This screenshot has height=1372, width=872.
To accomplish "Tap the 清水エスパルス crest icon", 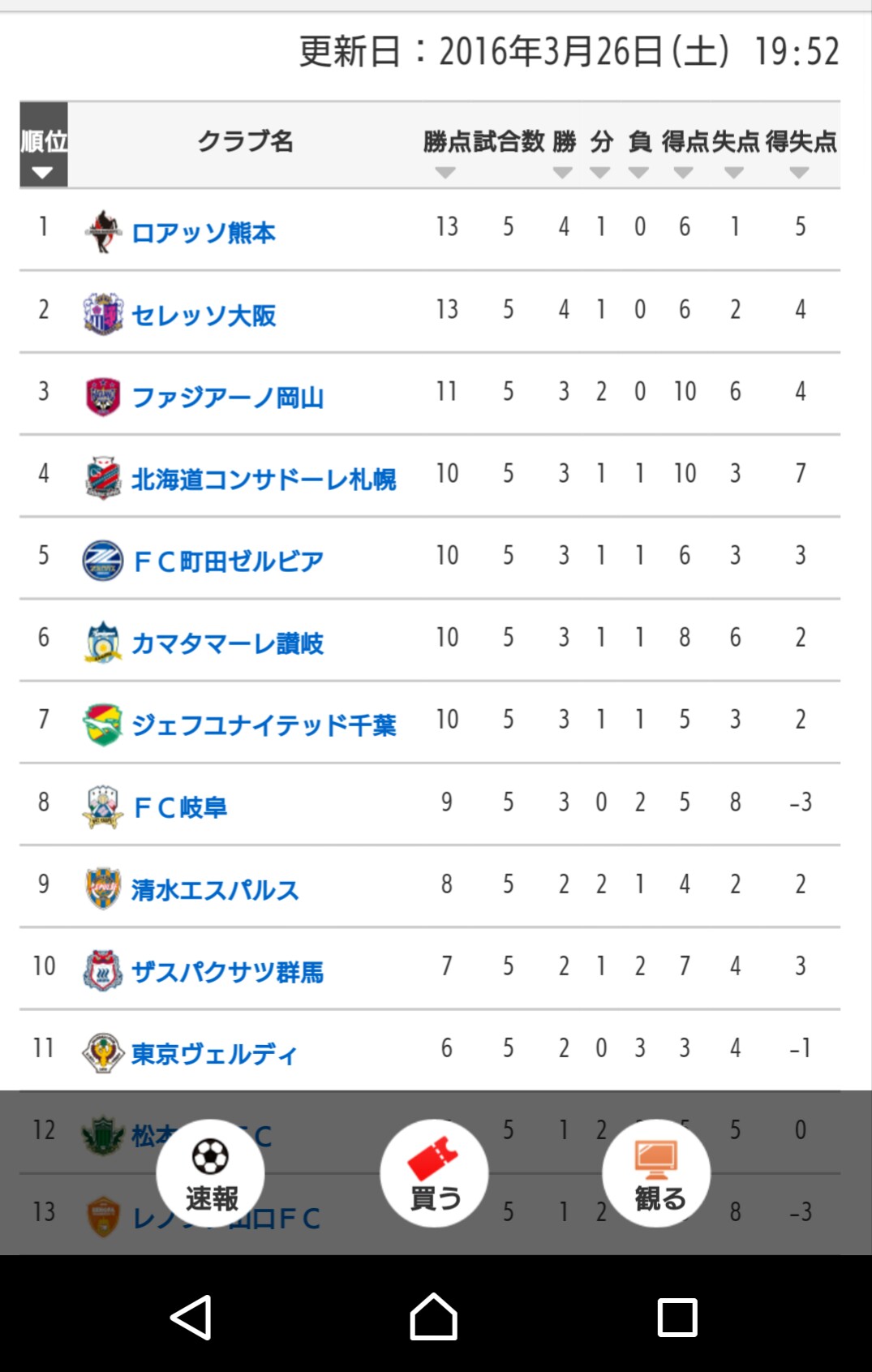I will pos(103,888).
